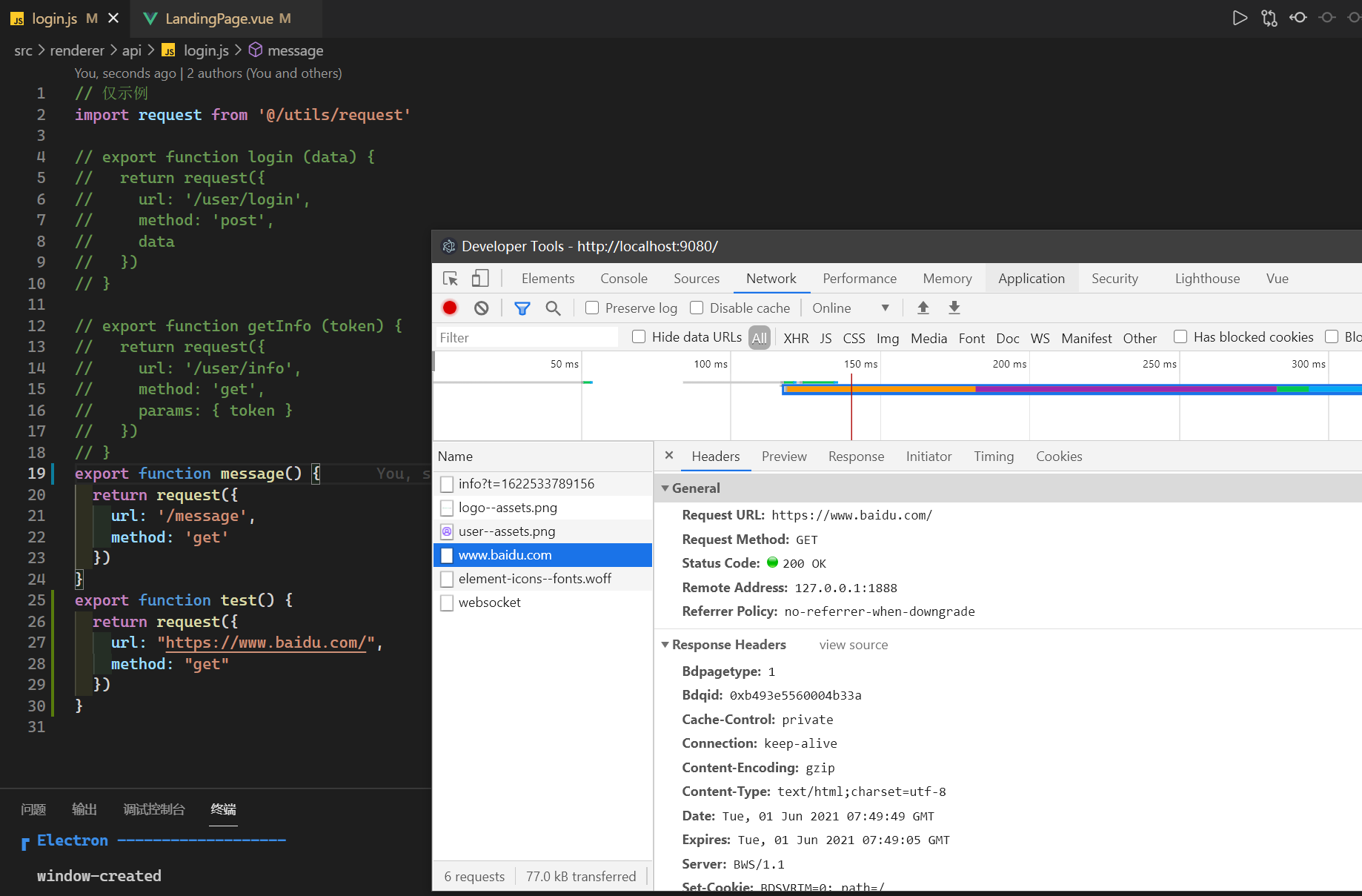1362x896 pixels.
Task: Import HAR file via the upload icon
Action: [923, 308]
